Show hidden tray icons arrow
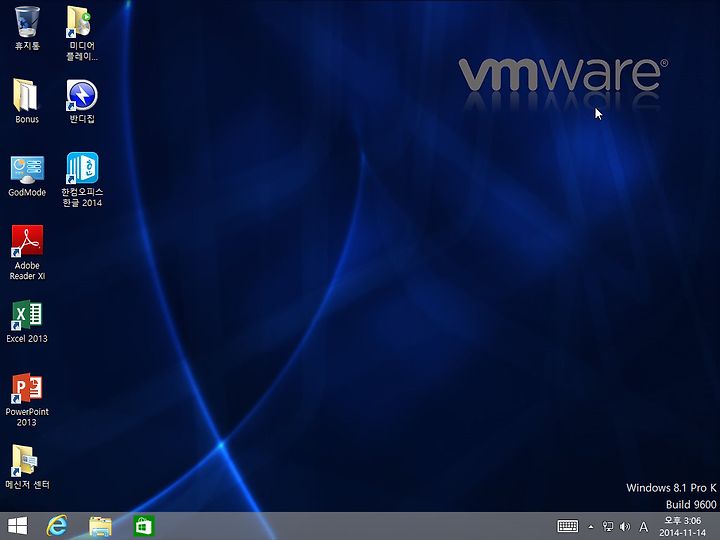The width and height of the screenshot is (720, 540). (591, 527)
